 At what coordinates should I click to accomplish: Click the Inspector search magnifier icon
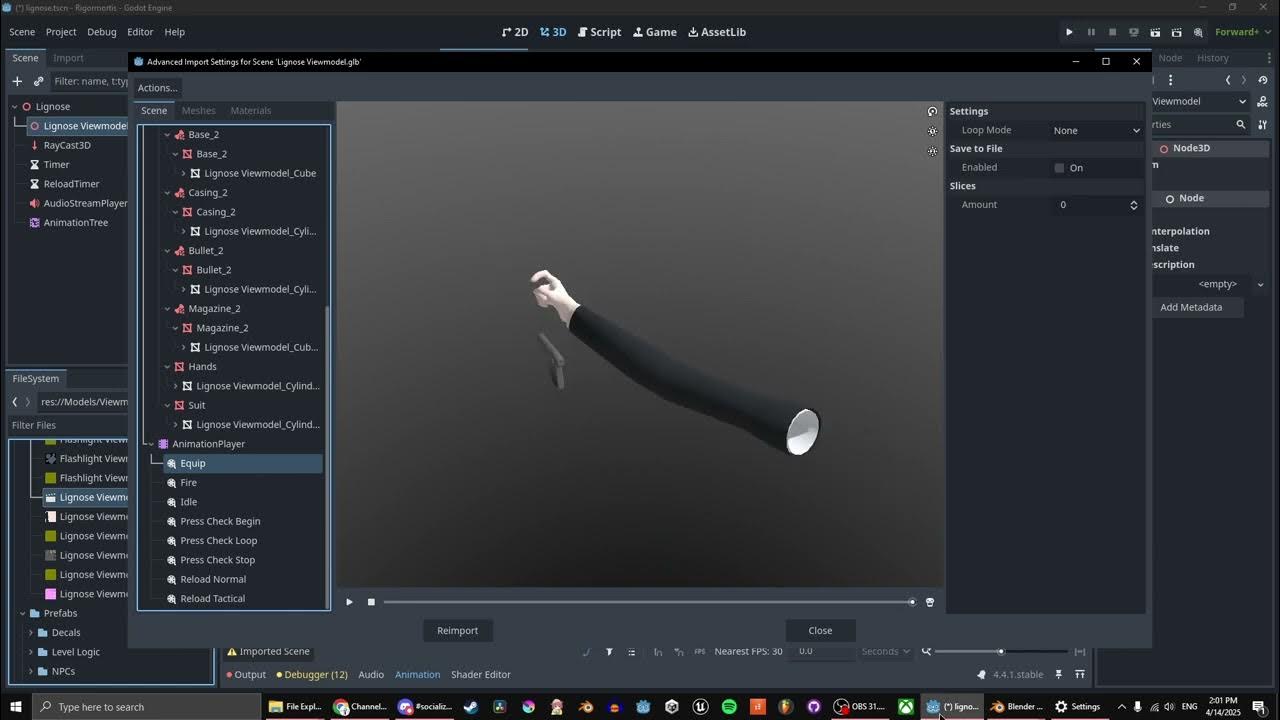click(x=1241, y=124)
